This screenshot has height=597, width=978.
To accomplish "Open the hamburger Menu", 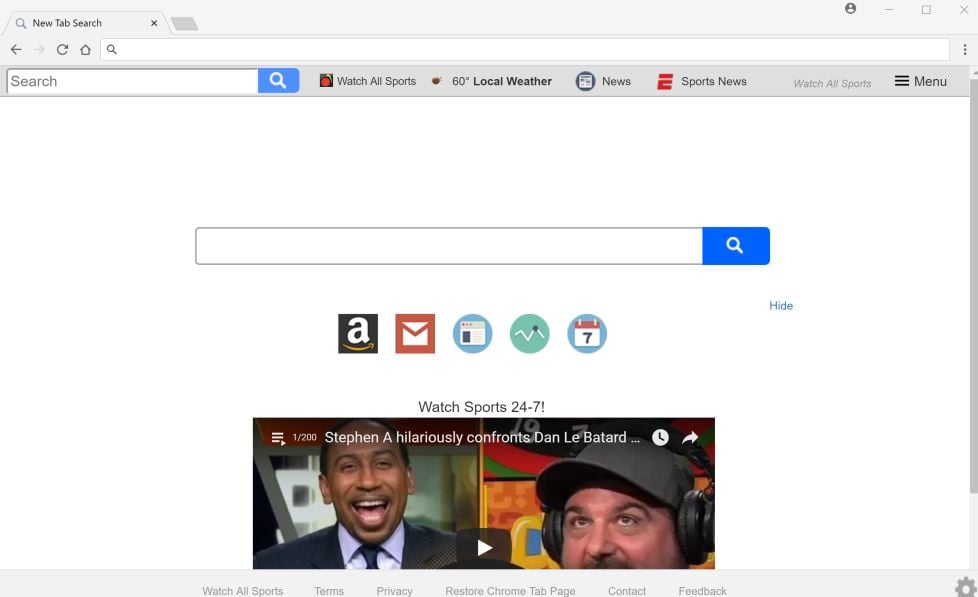I will (x=919, y=80).
